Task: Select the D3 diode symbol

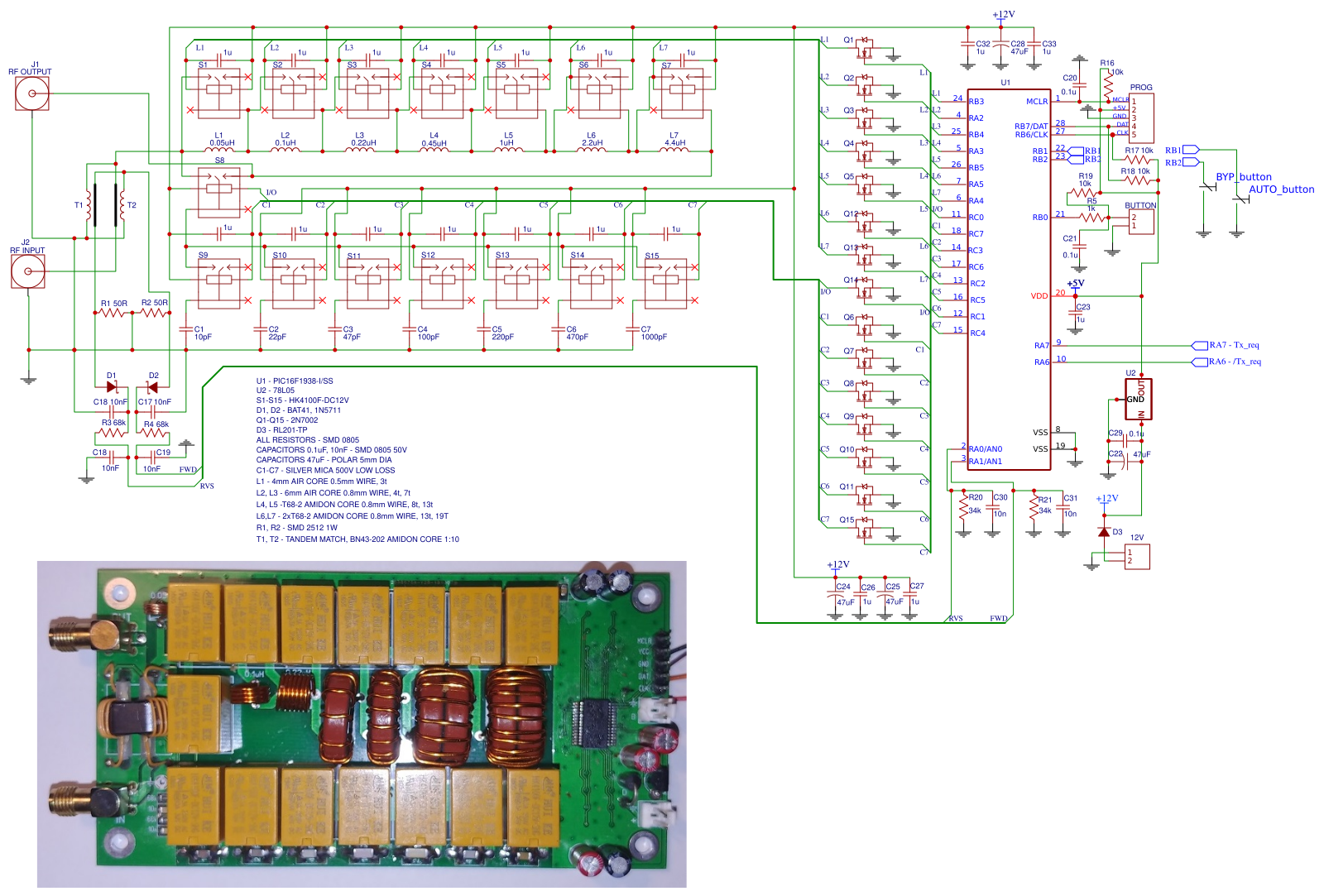Action: 1104,531
